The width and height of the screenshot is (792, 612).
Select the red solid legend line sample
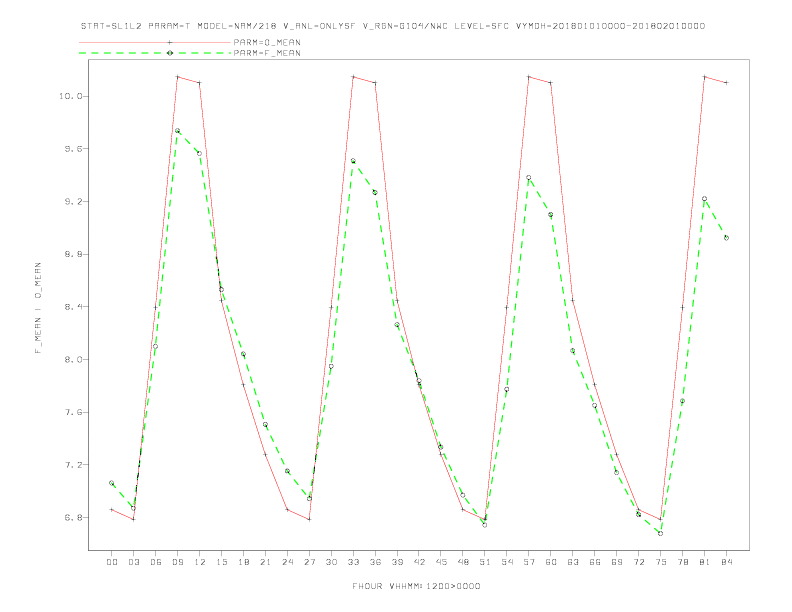coord(155,42)
